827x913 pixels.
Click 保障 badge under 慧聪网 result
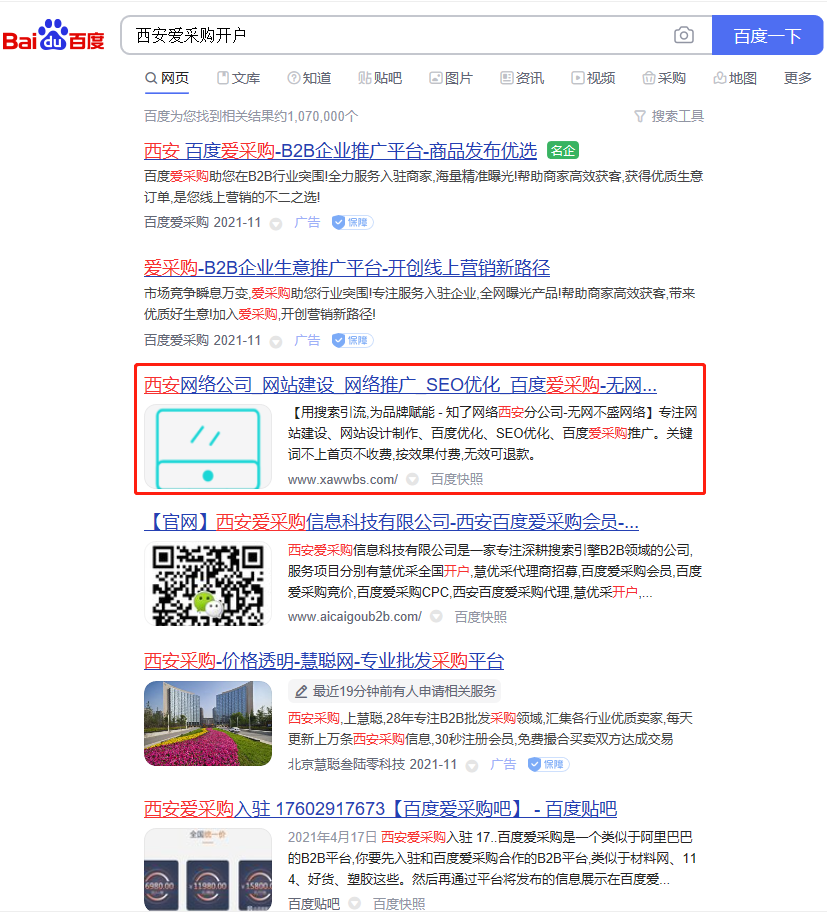549,765
